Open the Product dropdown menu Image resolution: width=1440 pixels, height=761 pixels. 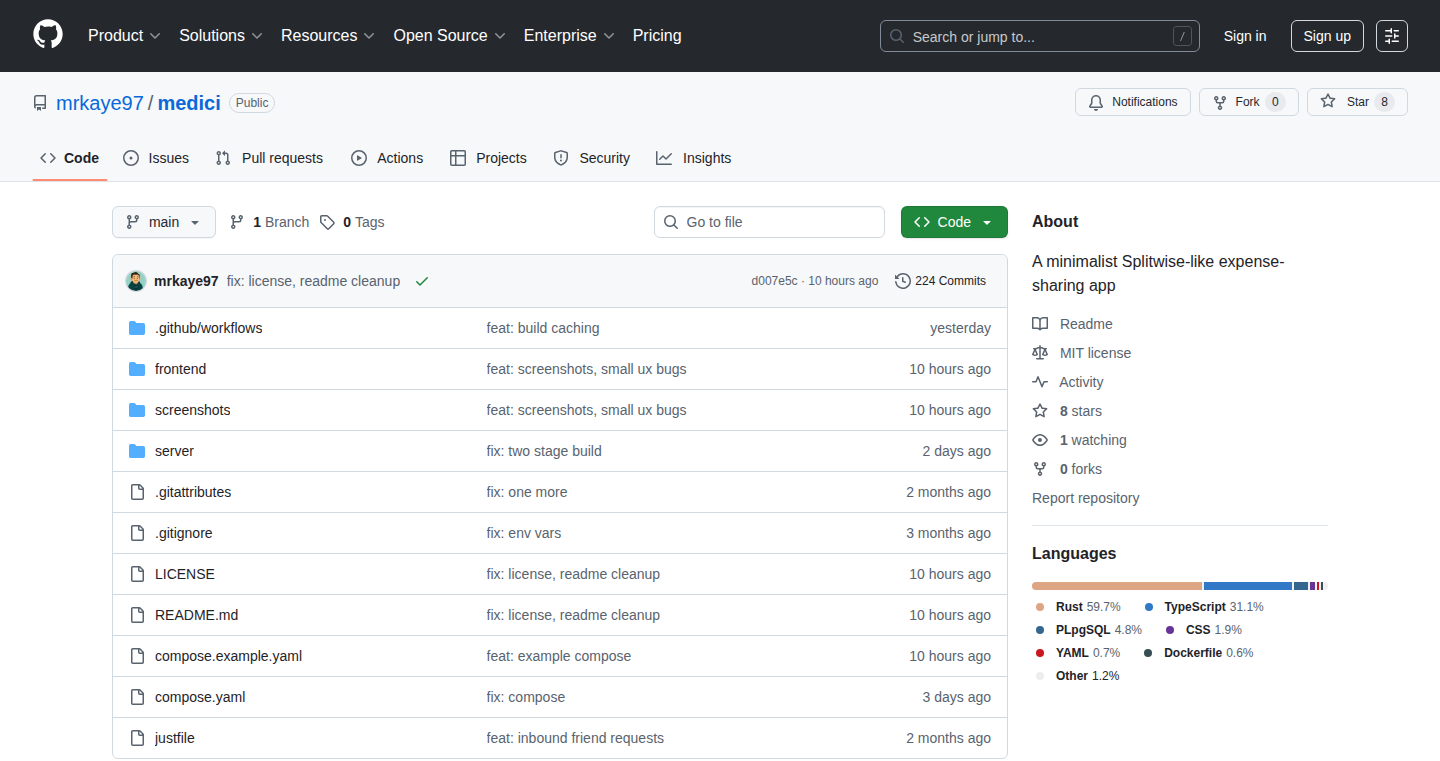(124, 36)
